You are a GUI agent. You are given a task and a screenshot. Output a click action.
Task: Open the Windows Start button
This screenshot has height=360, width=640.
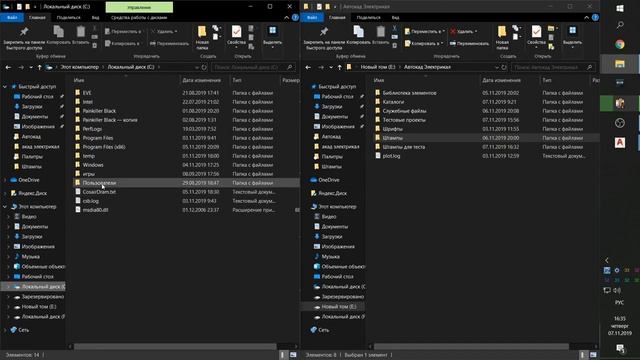pos(620,8)
